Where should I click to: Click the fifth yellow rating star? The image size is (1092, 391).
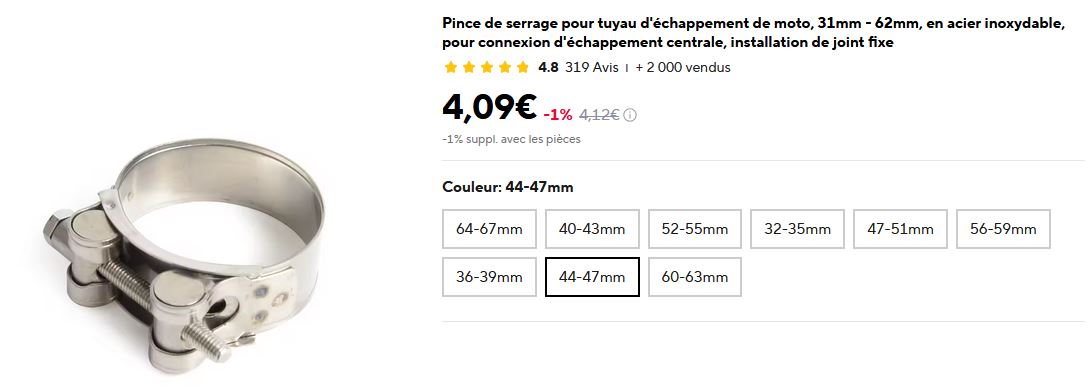pyautogui.click(x=523, y=68)
